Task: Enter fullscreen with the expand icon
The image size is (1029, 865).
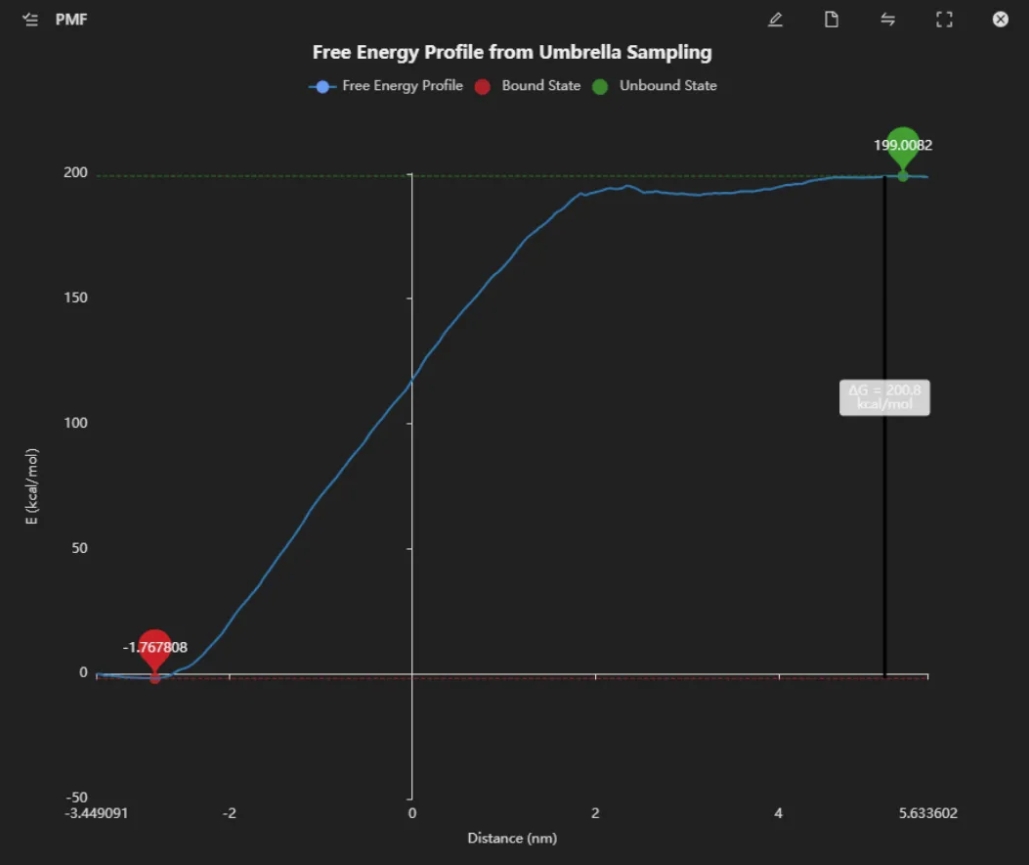Action: [944, 20]
